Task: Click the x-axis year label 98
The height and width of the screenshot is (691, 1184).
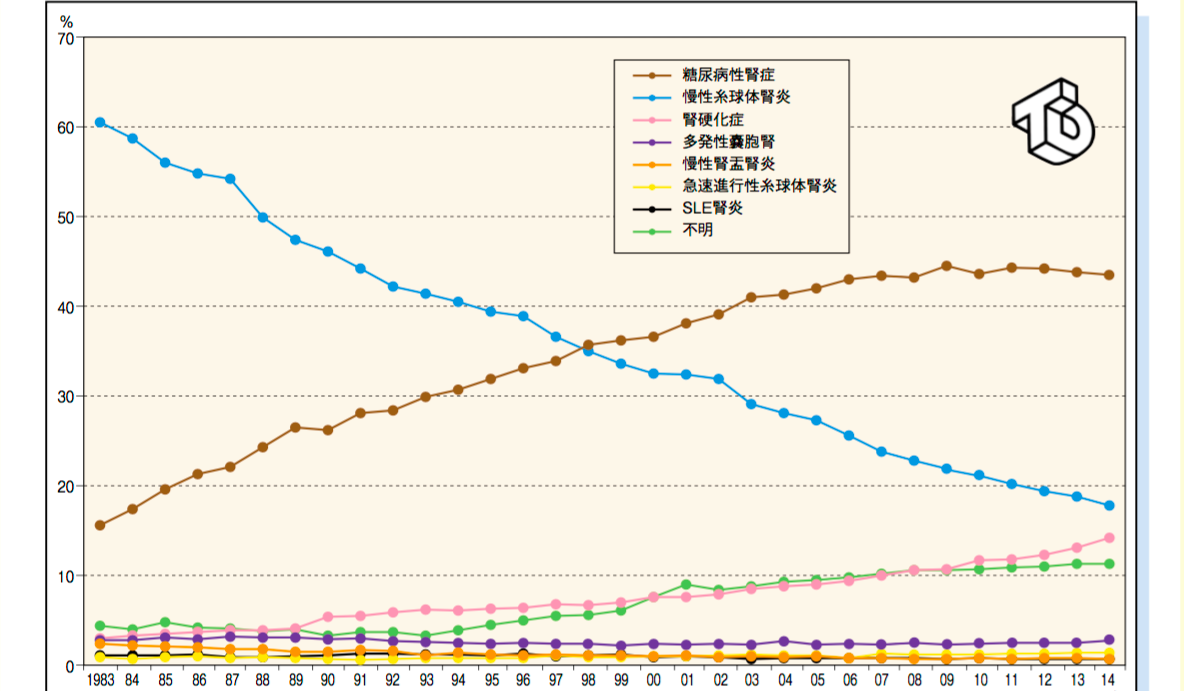Action: point(588,680)
